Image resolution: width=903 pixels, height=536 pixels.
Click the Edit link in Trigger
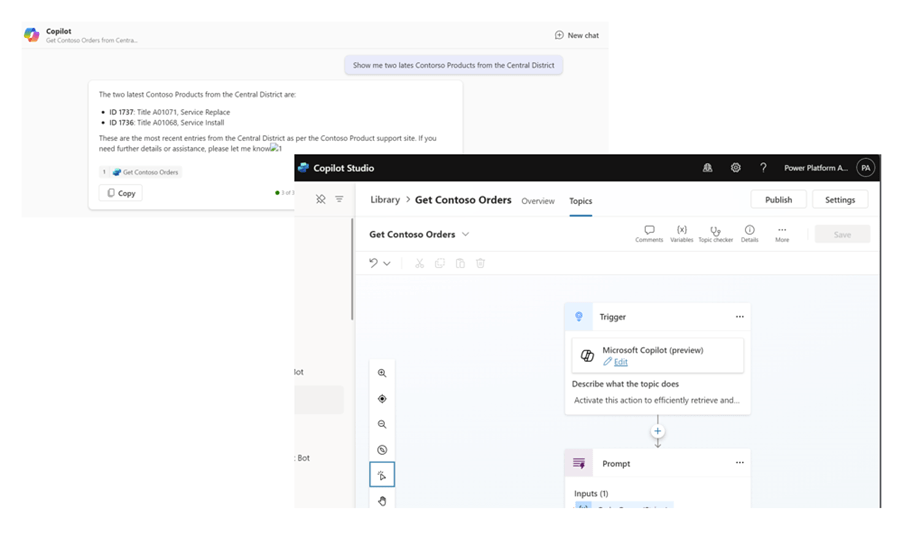click(621, 362)
